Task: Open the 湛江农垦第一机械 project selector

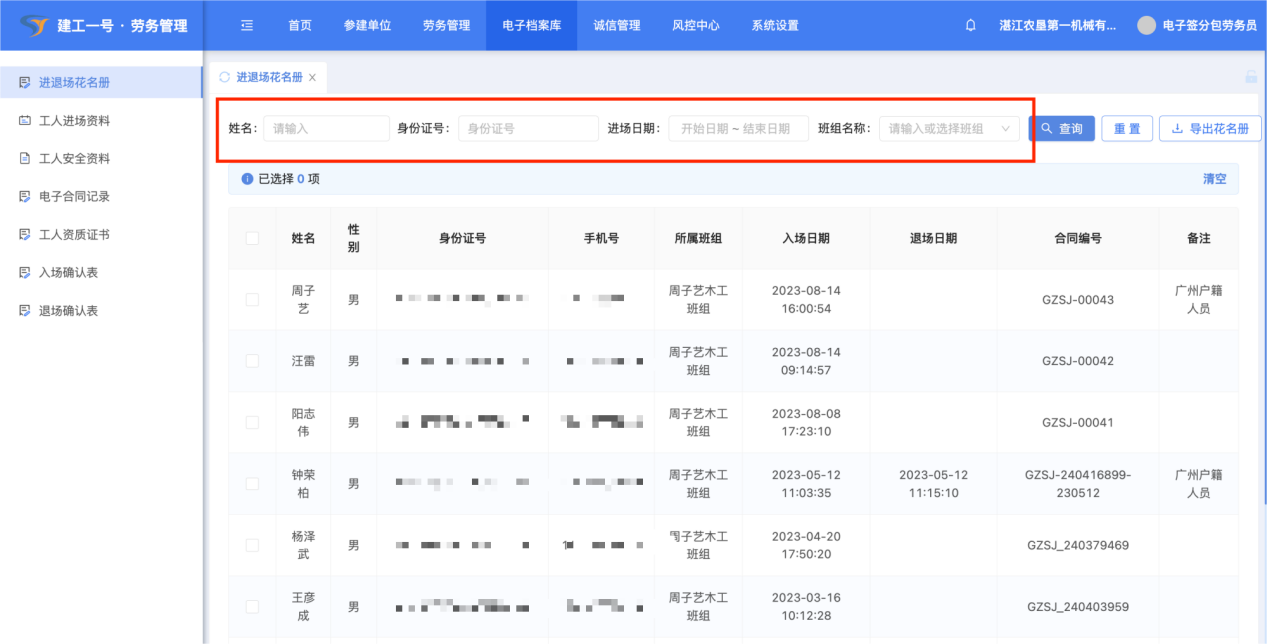Action: click(1057, 26)
